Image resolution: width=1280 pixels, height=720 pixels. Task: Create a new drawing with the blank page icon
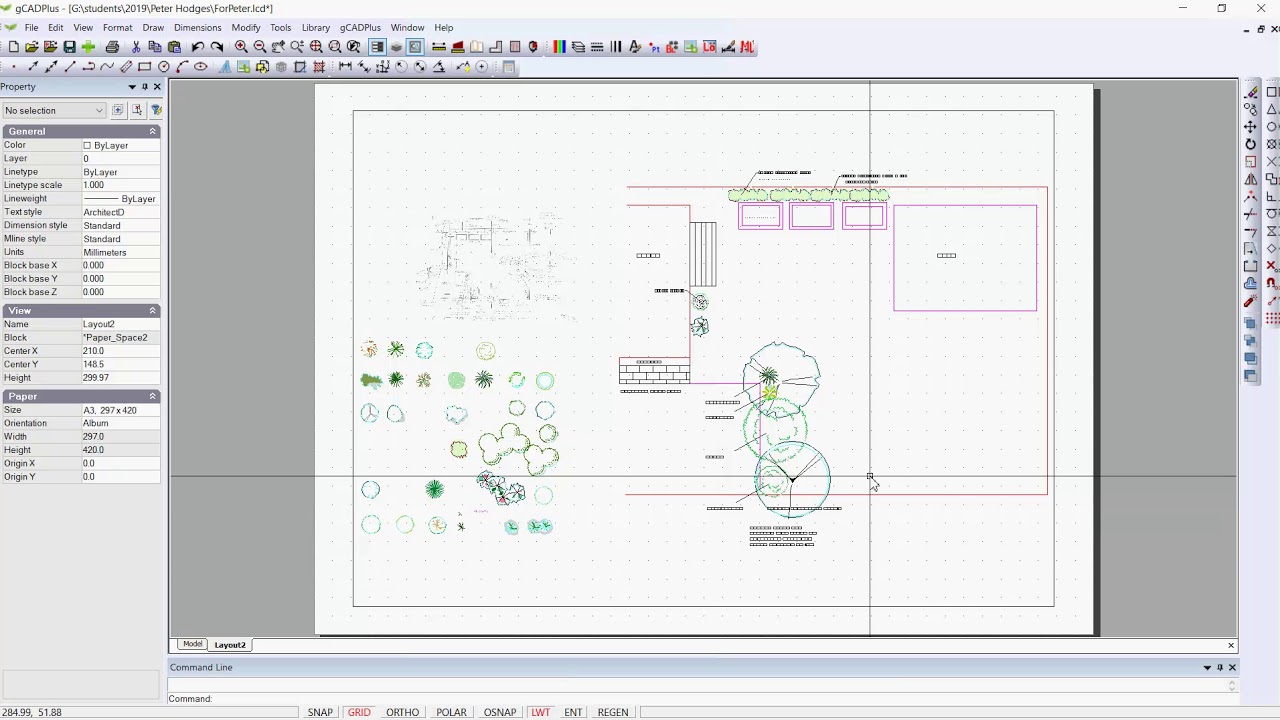tap(13, 47)
